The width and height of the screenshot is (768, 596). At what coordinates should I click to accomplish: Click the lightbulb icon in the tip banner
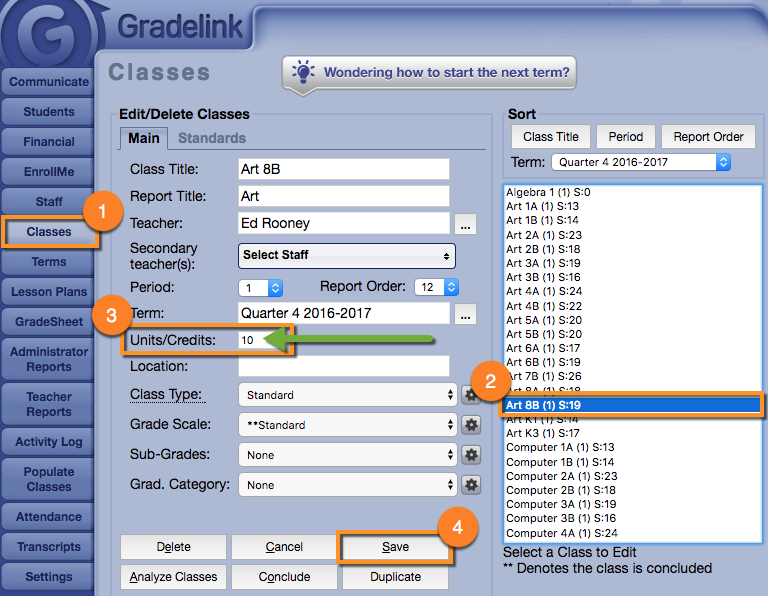tap(303, 72)
